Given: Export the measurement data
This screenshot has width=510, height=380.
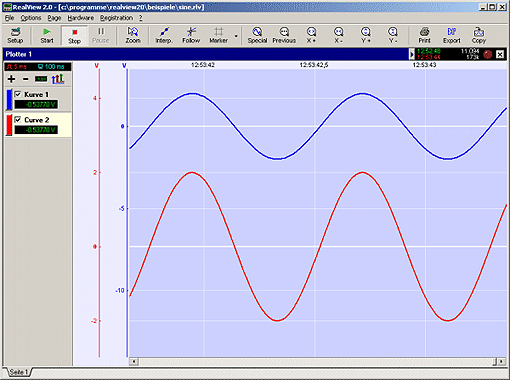Looking at the screenshot, I should point(452,35).
